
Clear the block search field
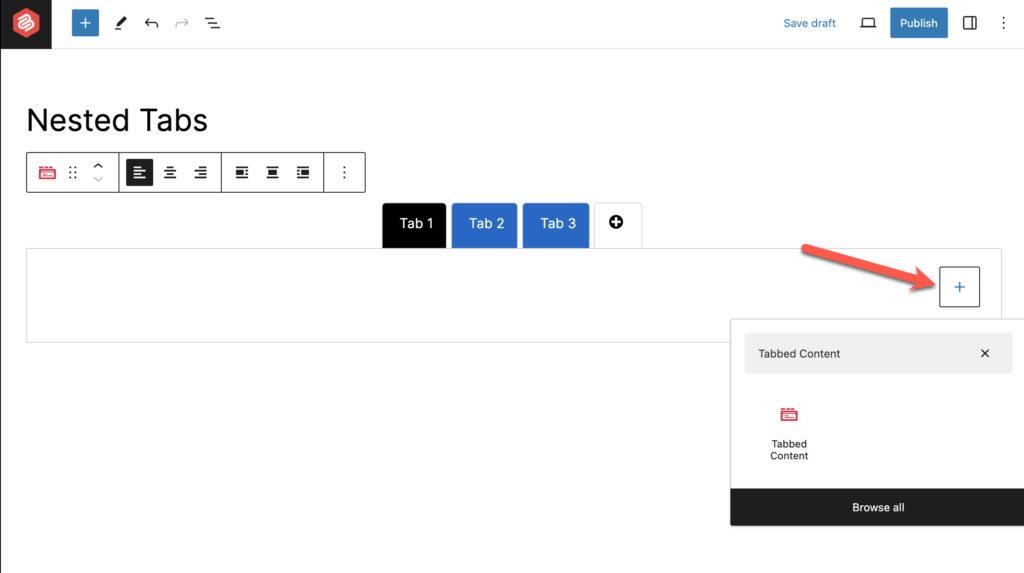click(x=985, y=353)
